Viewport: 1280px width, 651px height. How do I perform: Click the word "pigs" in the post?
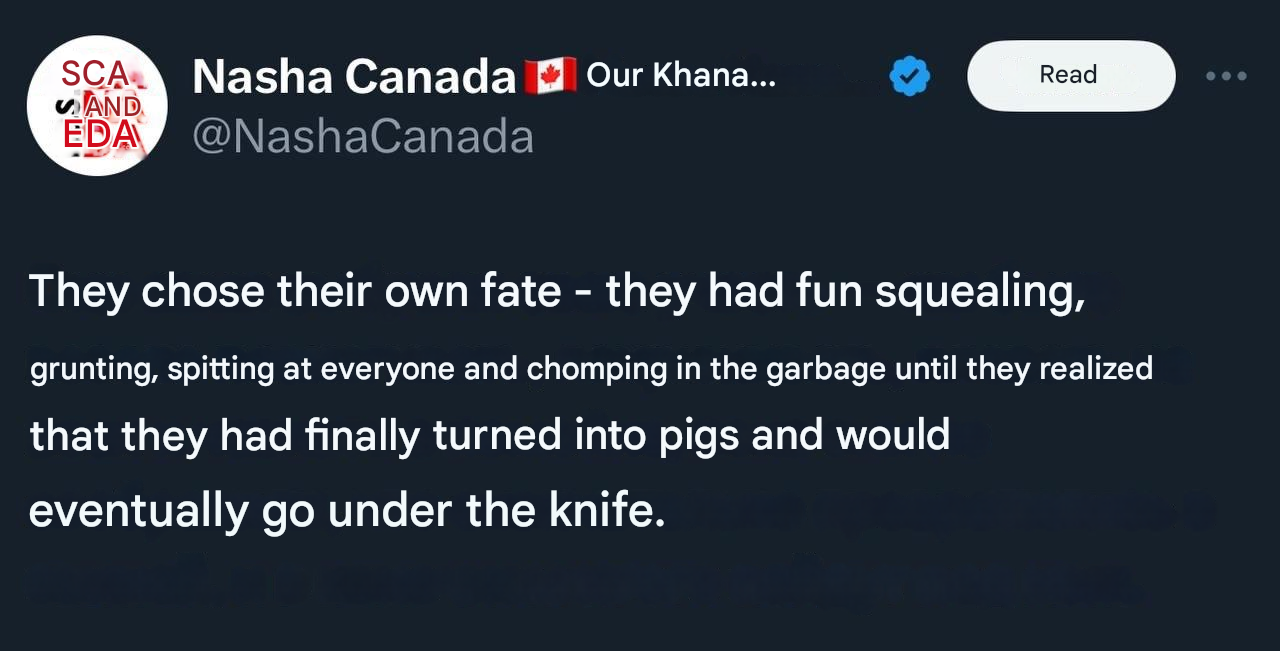coord(690,435)
